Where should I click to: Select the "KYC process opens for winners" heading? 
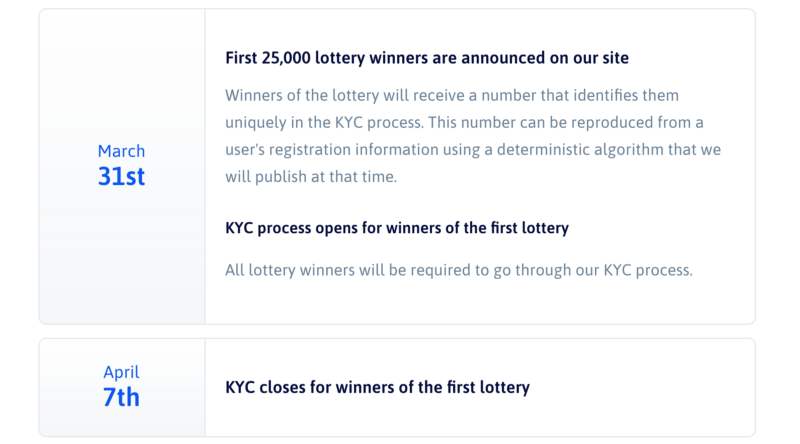(x=397, y=228)
